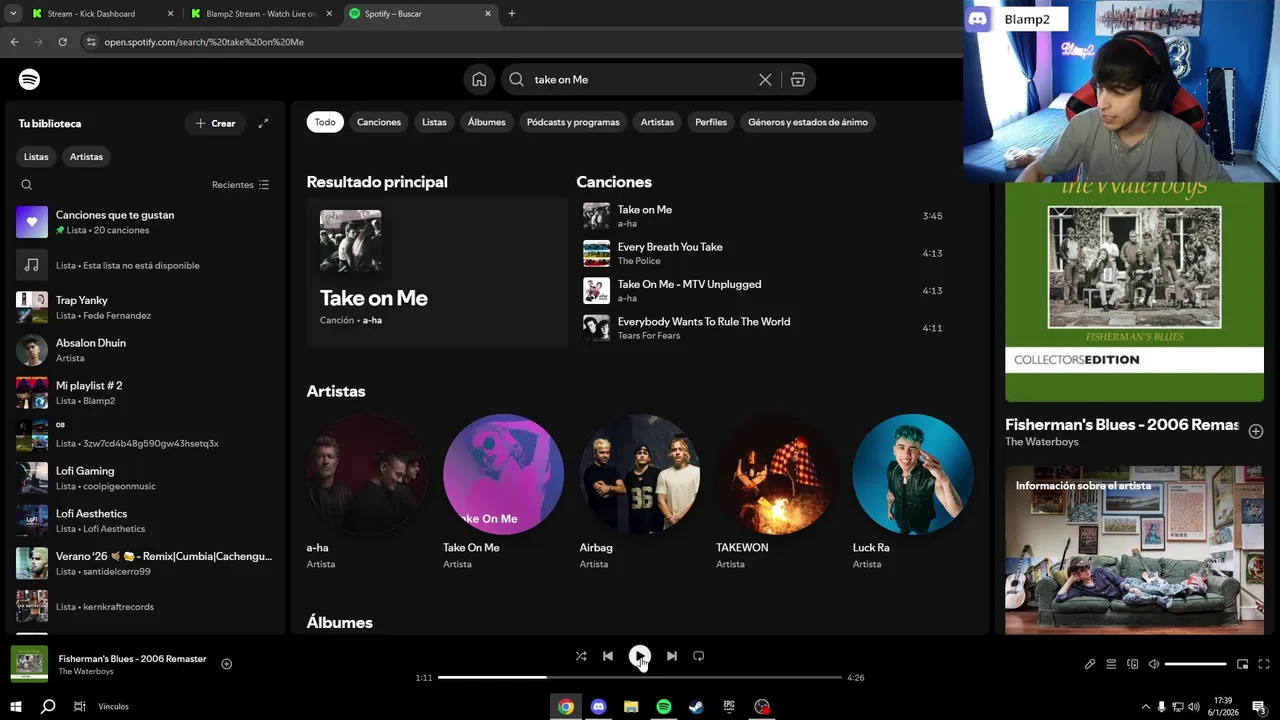This screenshot has width=1280, height=720.
Task: Open the Trap Yanky playlist
Action: 145,307
